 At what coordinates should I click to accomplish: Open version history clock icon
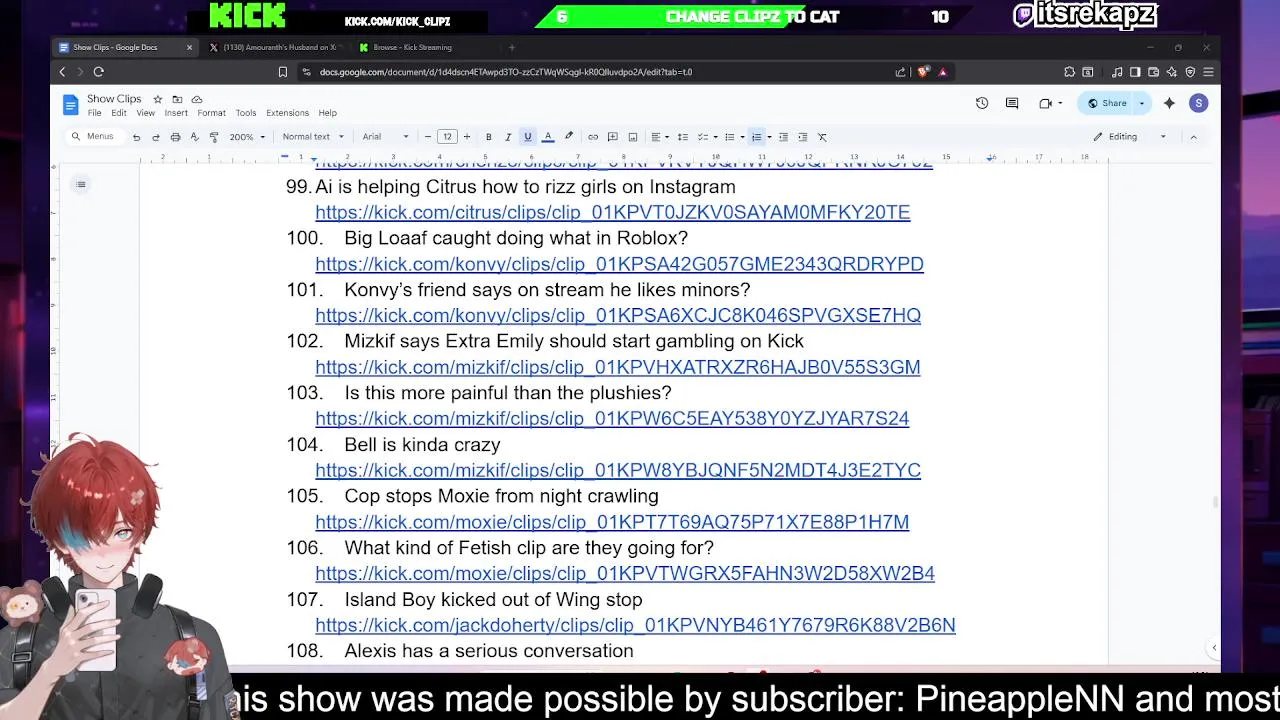[x=982, y=103]
